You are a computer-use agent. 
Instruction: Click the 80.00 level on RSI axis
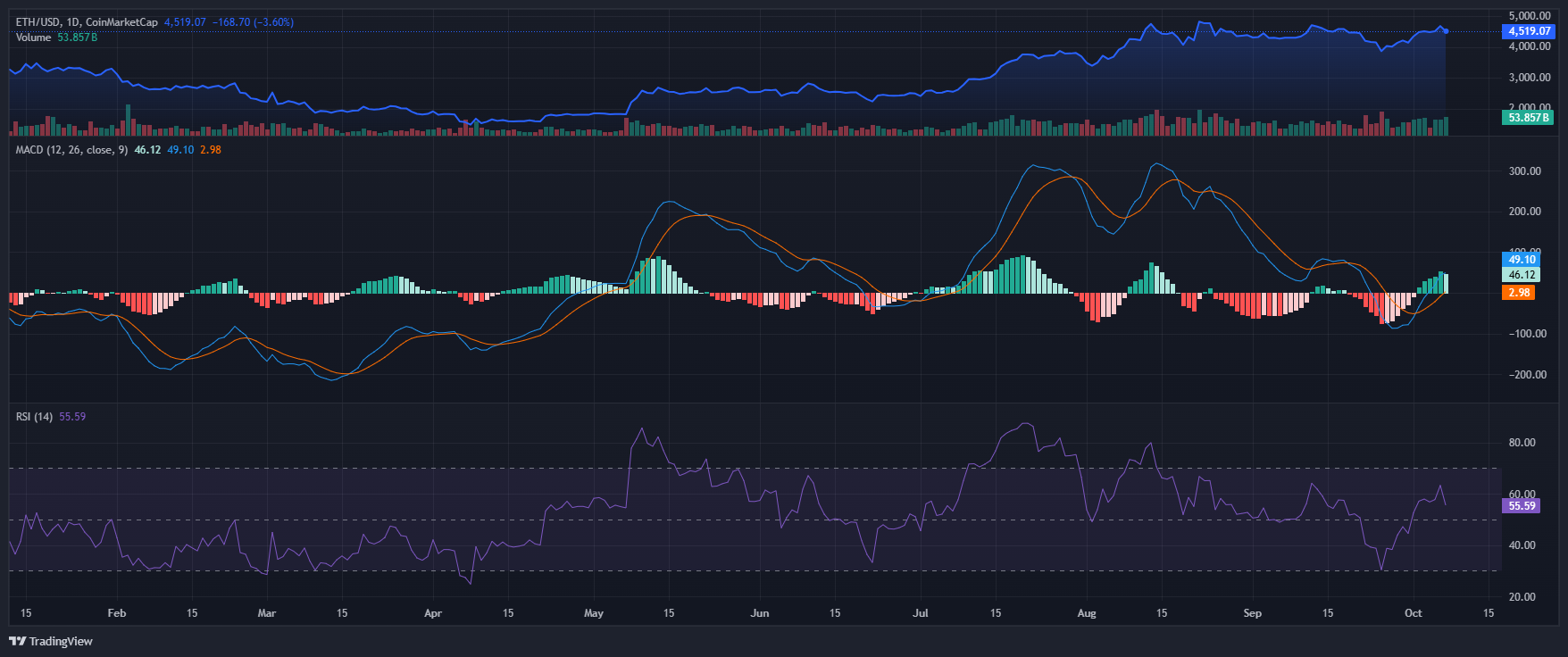pos(1522,443)
